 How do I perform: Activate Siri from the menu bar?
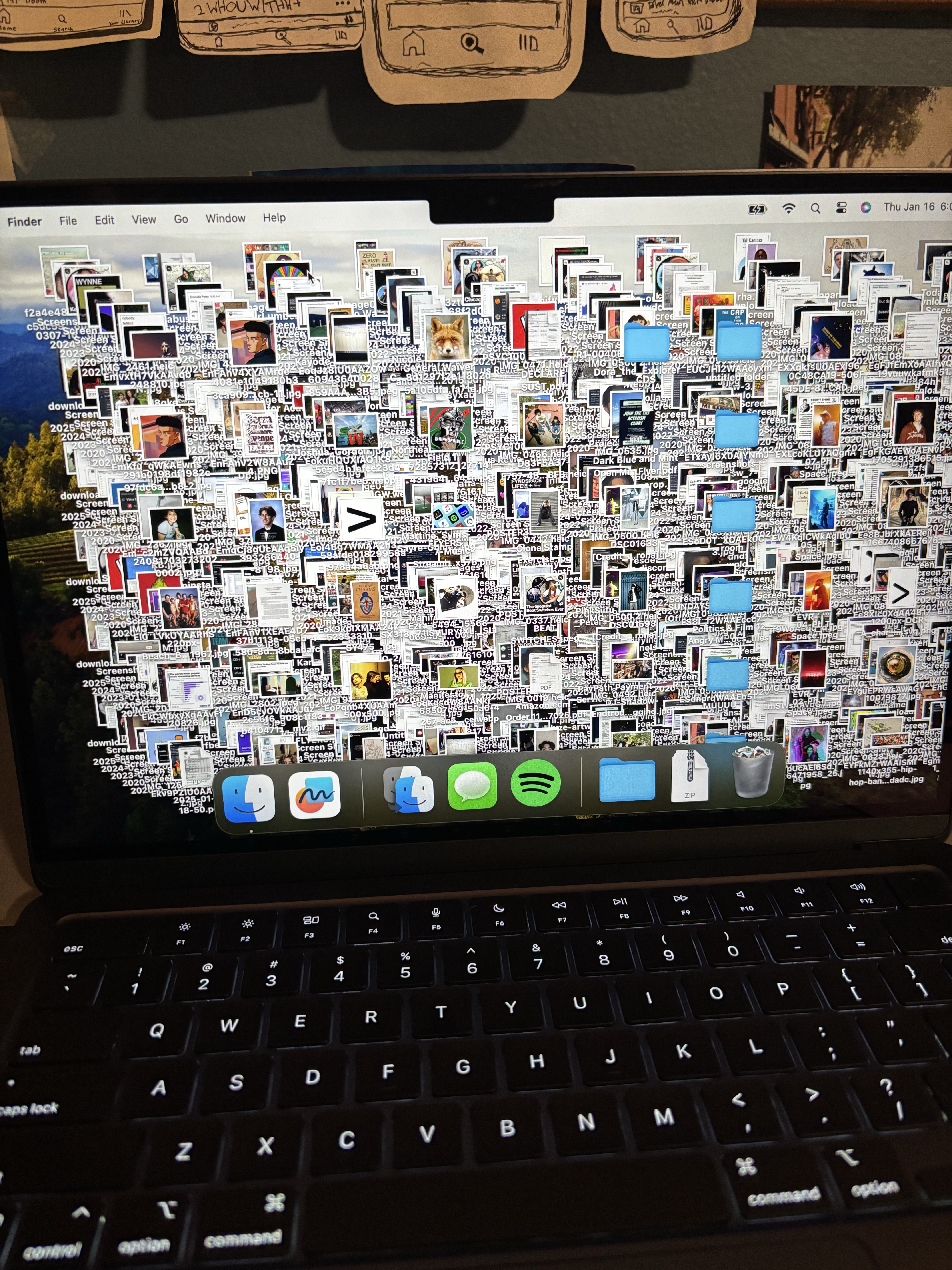[866, 207]
